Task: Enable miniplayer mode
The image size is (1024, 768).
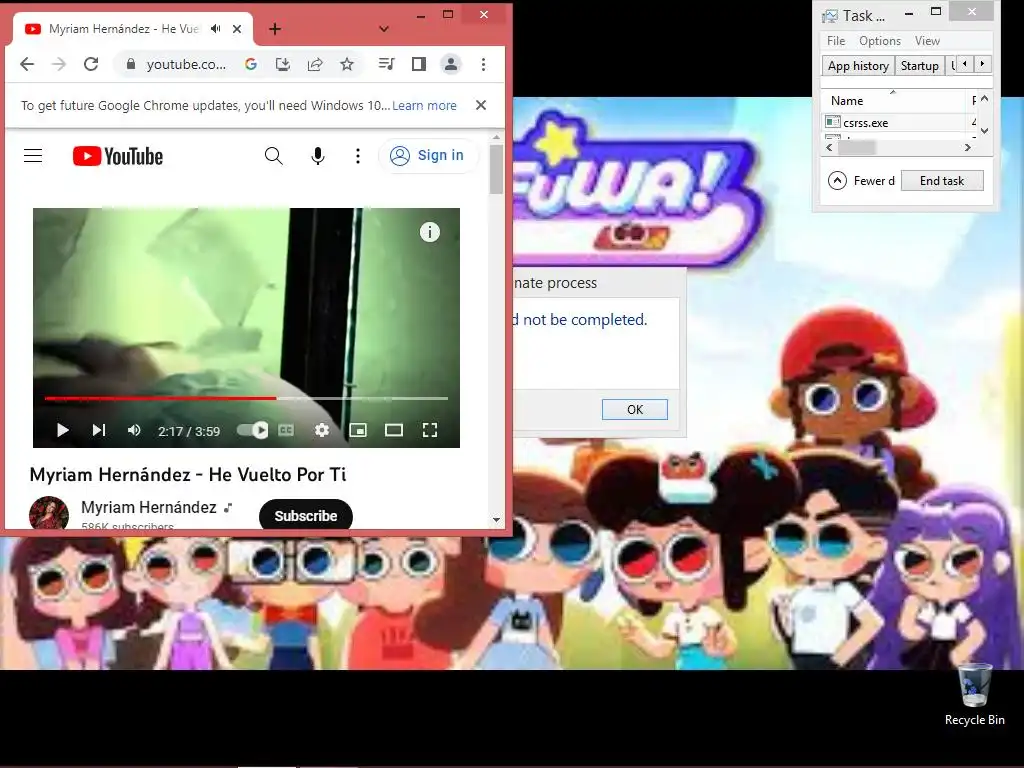Action: click(x=358, y=430)
